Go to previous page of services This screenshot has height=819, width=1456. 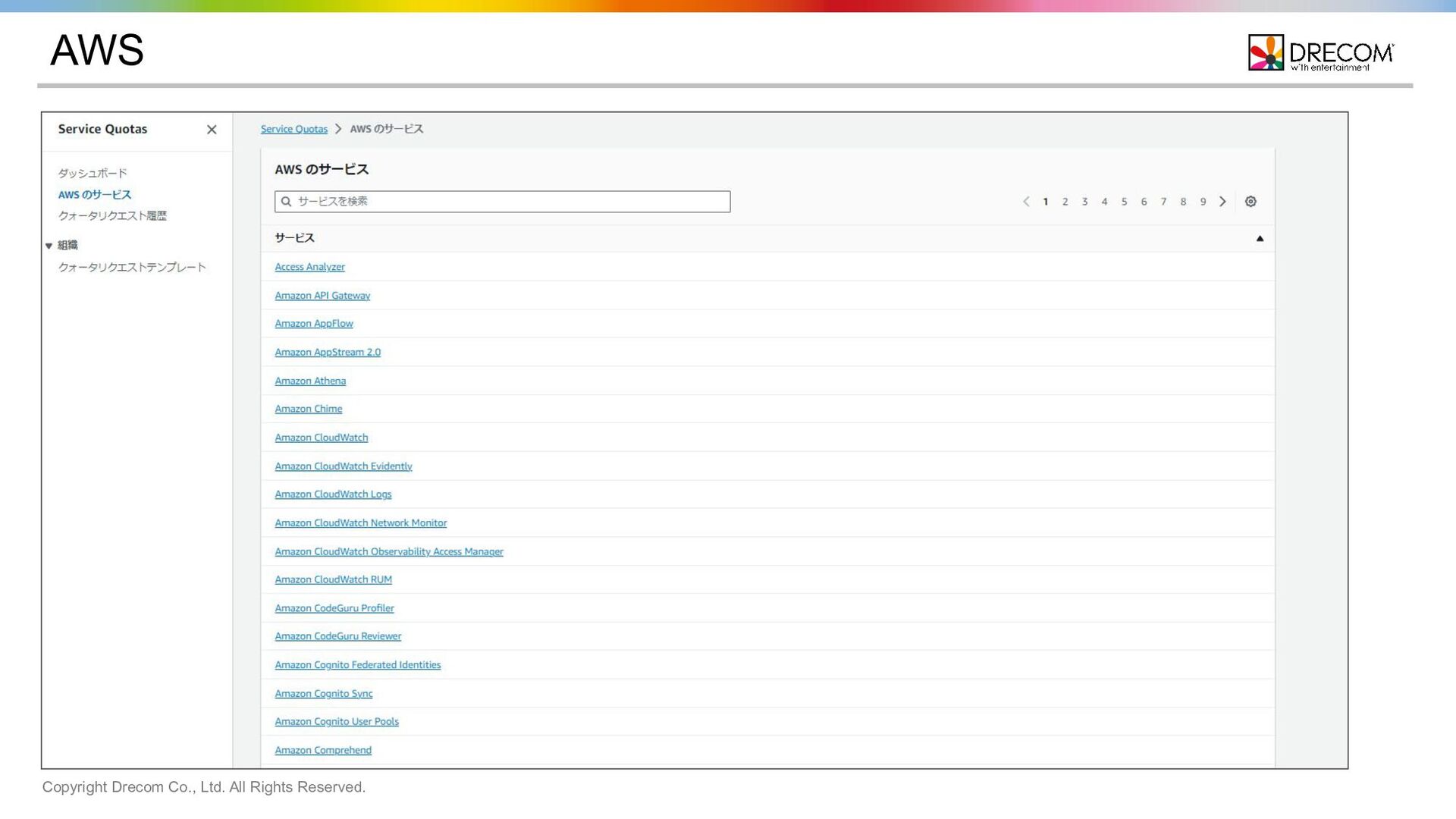(x=1026, y=202)
